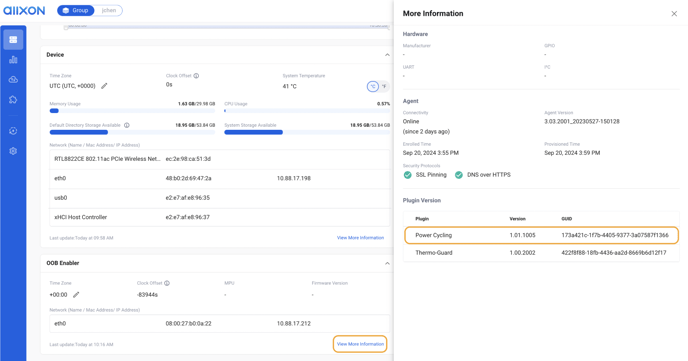
Task: Open OOB Enabler View More Information link
Action: (360, 344)
